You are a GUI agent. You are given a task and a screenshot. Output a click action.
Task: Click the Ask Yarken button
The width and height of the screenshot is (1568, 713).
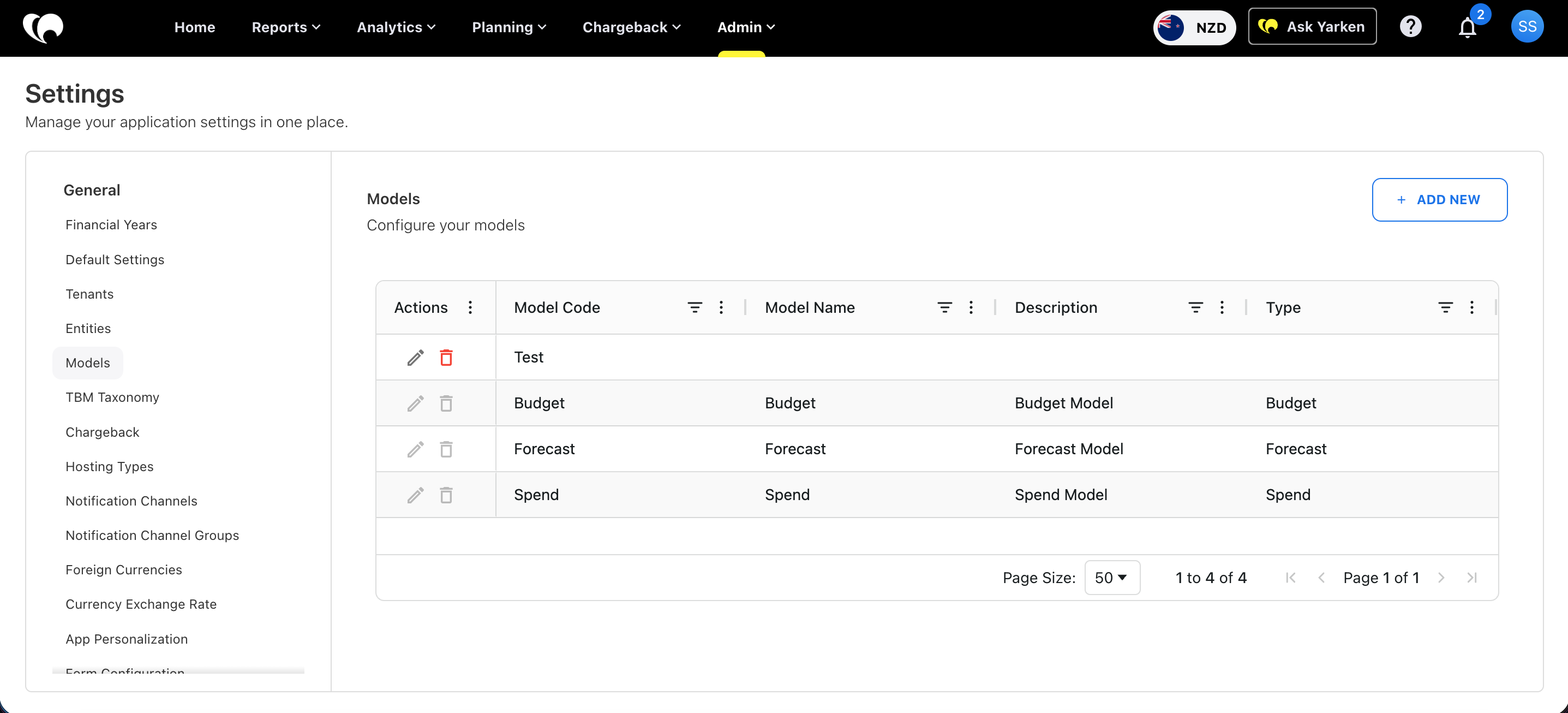click(1312, 27)
